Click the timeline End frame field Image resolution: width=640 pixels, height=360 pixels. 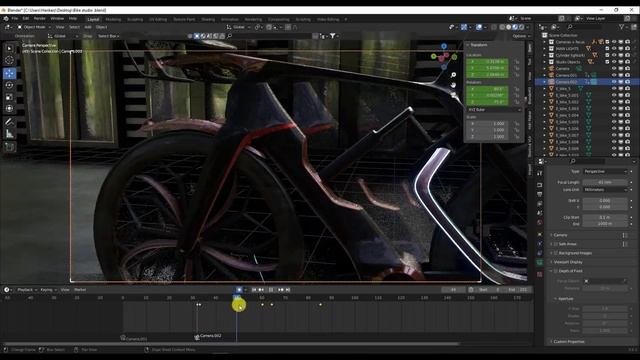tap(518, 290)
